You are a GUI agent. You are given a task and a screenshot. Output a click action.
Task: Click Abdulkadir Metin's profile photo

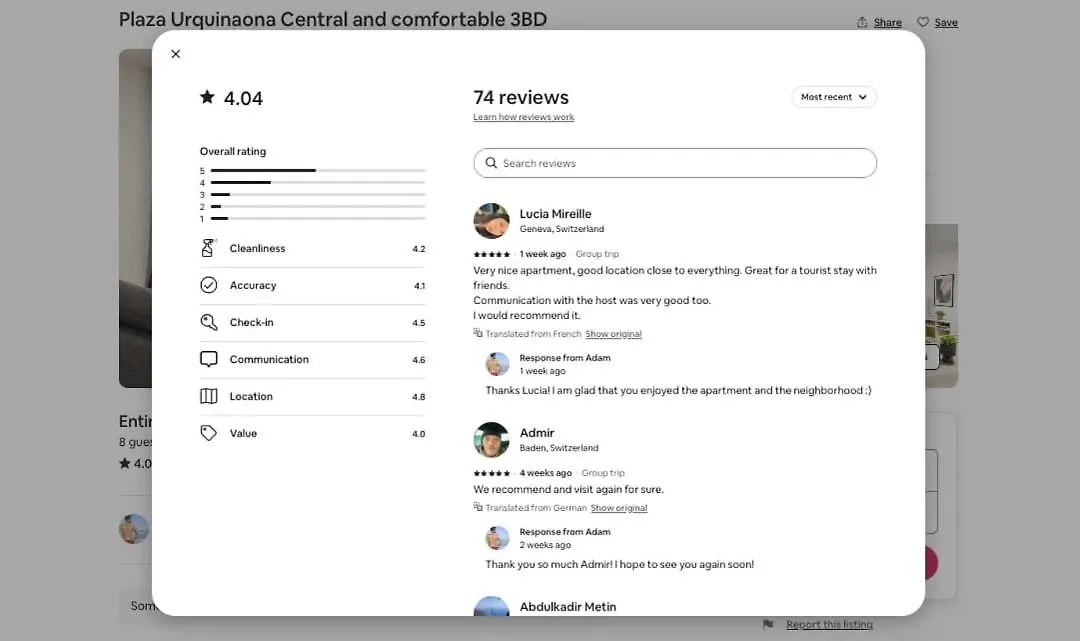(491, 606)
